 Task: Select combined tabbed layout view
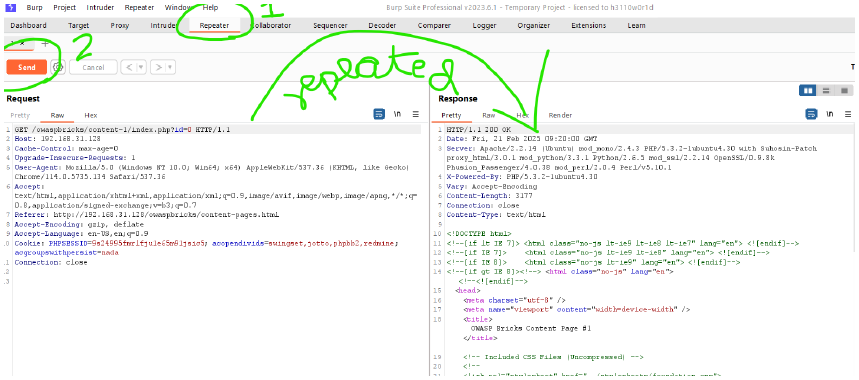click(844, 90)
